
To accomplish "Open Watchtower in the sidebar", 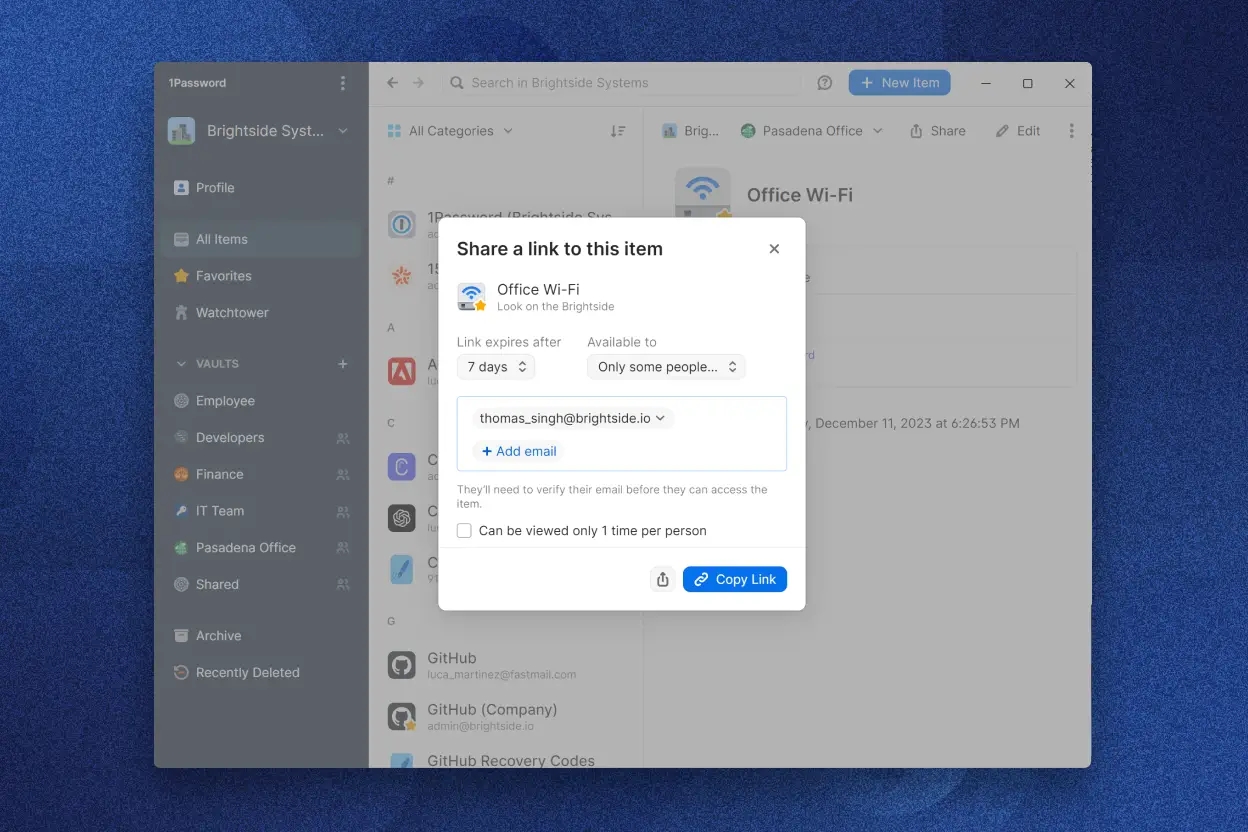I will [x=262, y=313].
